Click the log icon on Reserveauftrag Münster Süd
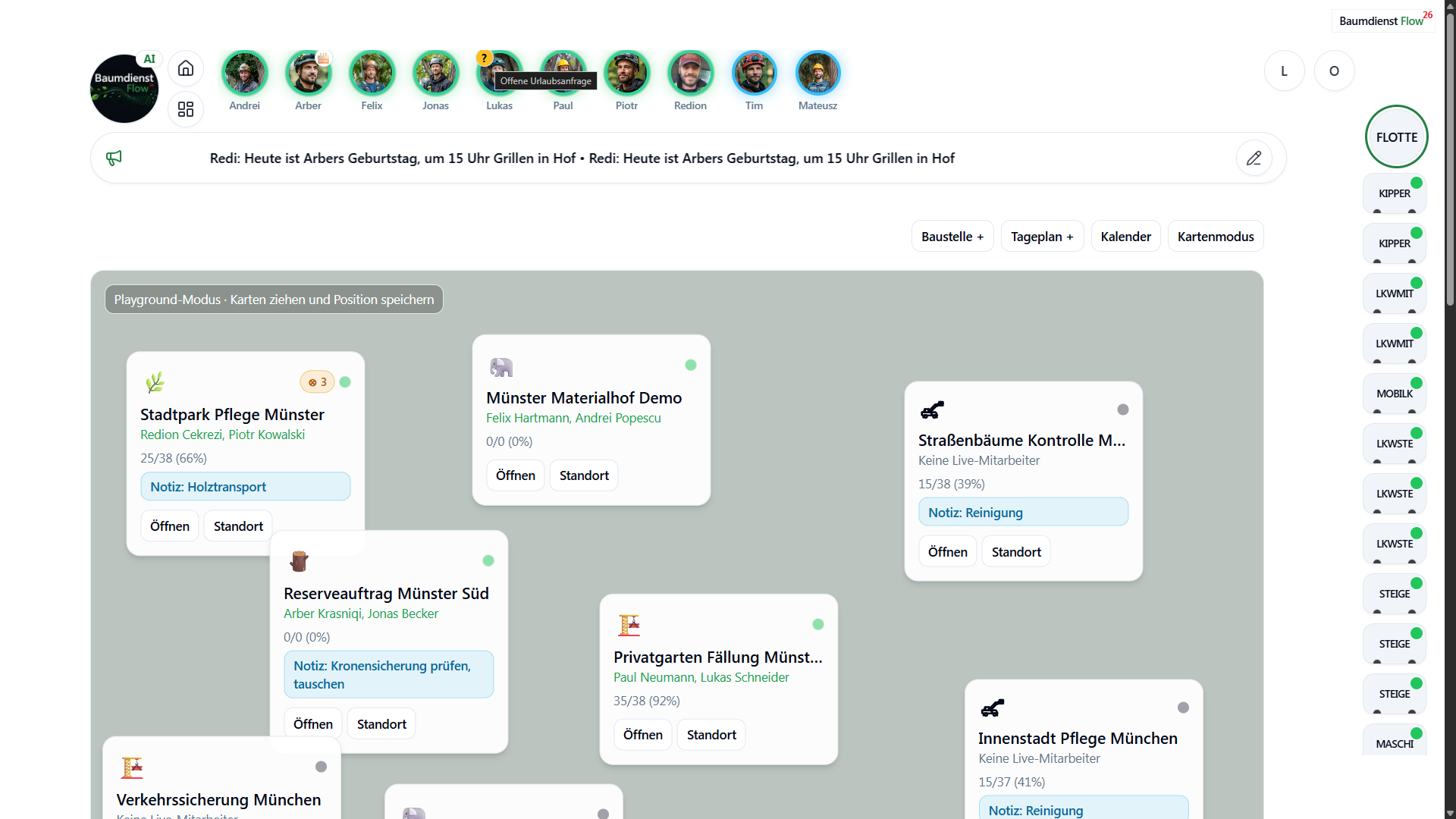This screenshot has width=1456, height=819. (x=299, y=562)
